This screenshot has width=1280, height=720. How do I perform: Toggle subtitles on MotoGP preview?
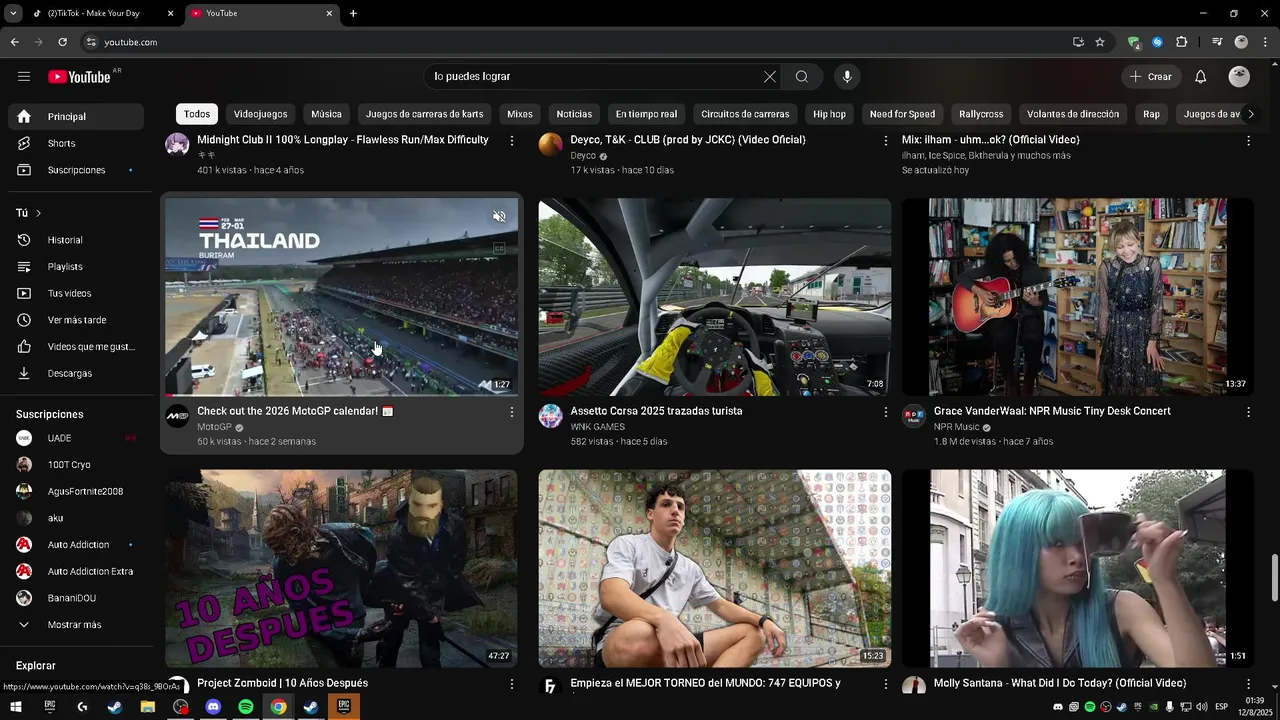coord(499,248)
